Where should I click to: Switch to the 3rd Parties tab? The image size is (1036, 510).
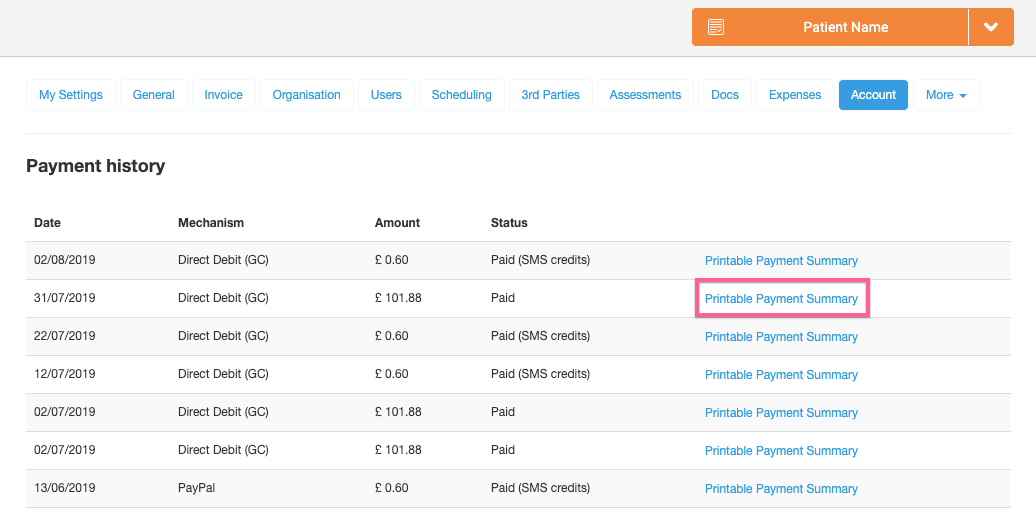click(550, 95)
